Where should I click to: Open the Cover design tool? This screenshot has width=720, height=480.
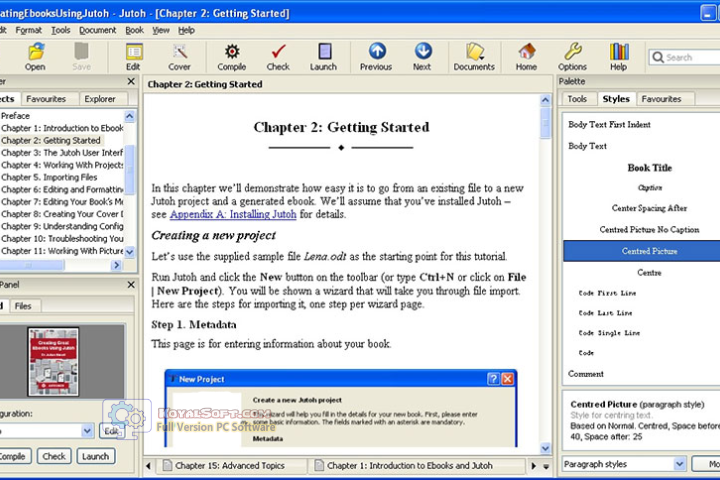(x=179, y=56)
